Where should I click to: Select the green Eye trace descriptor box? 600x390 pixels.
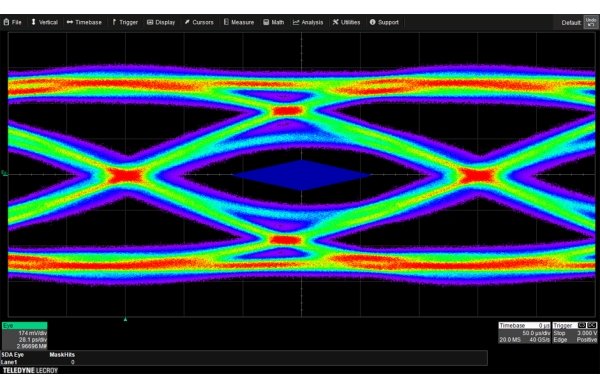[x=24, y=336]
